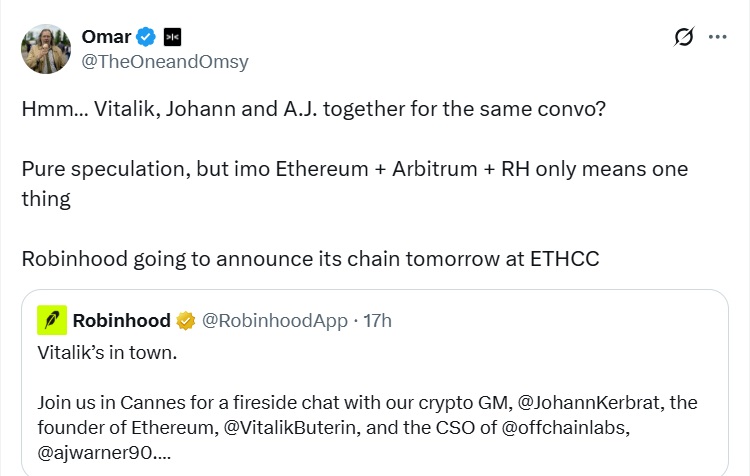Open the @TheOneandOmsy handle link
The height and width of the screenshot is (476, 750).
(165, 62)
